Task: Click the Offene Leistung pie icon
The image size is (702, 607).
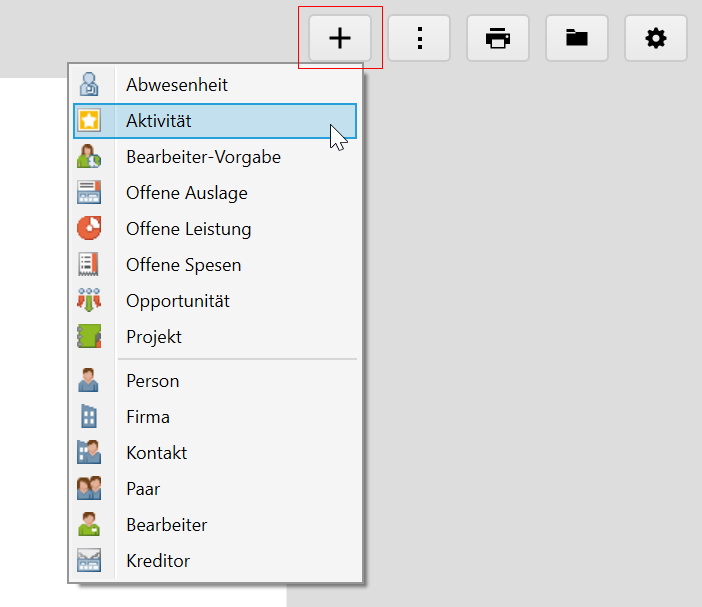Action: [89, 229]
